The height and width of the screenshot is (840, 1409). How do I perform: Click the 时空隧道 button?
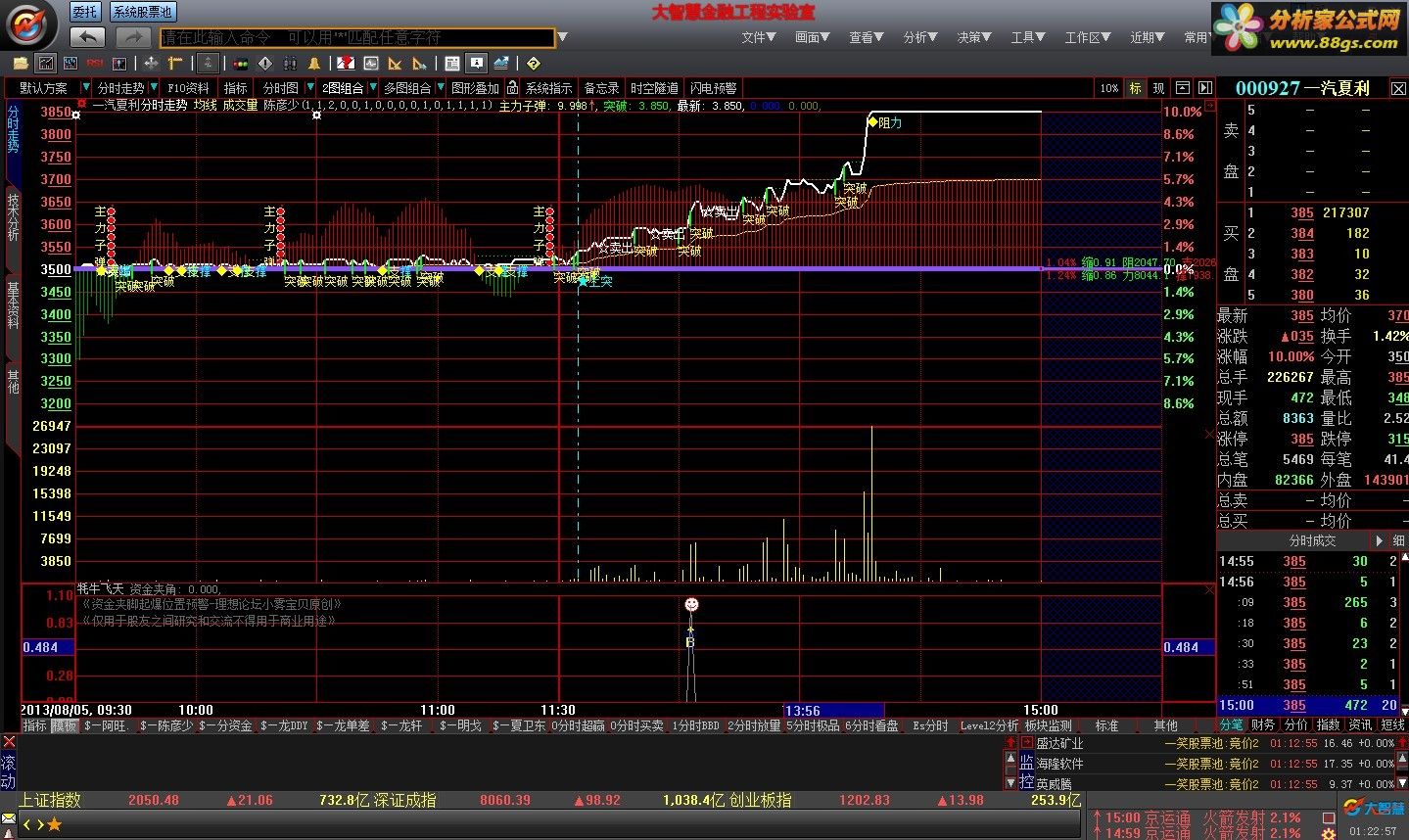coord(654,88)
